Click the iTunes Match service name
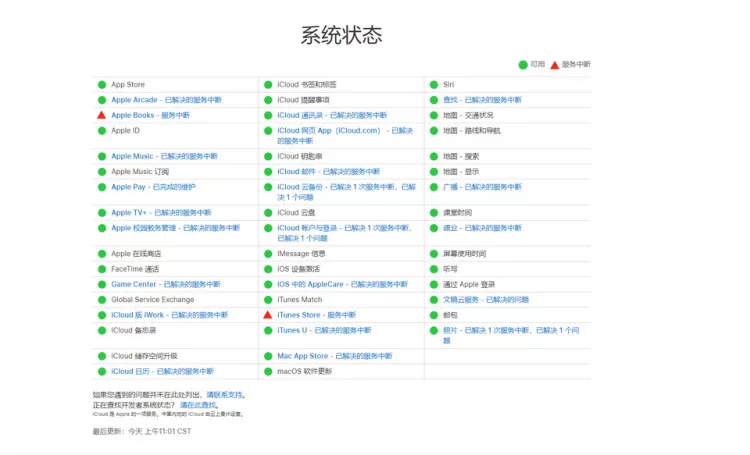The width and height of the screenshot is (750, 455). 300,300
